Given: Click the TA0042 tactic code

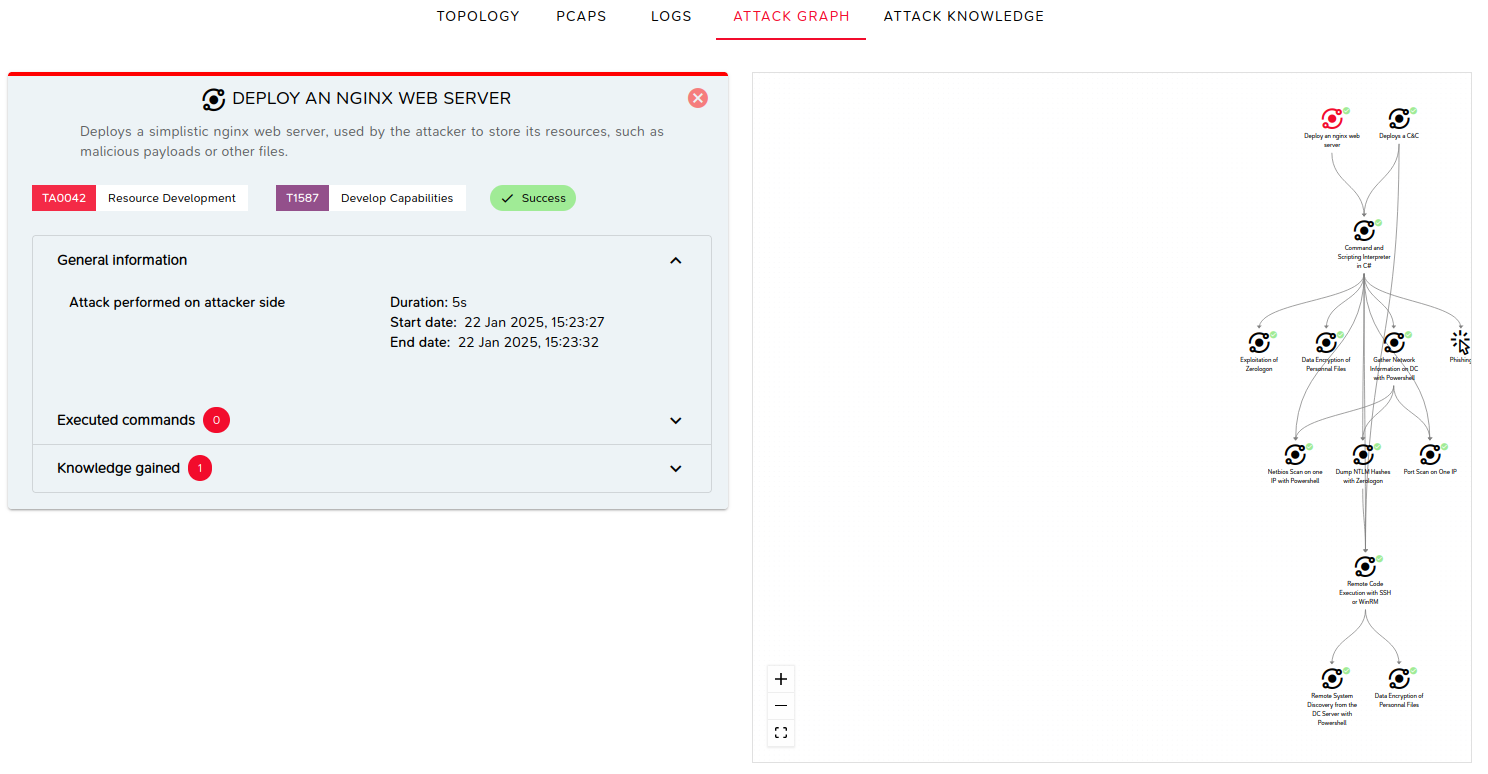Looking at the screenshot, I should pos(64,198).
